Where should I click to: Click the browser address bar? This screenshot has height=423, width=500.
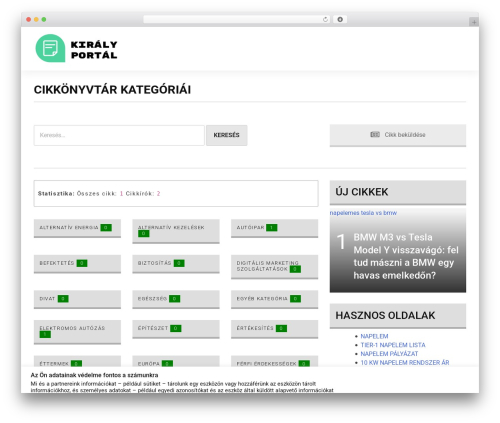coord(237,20)
